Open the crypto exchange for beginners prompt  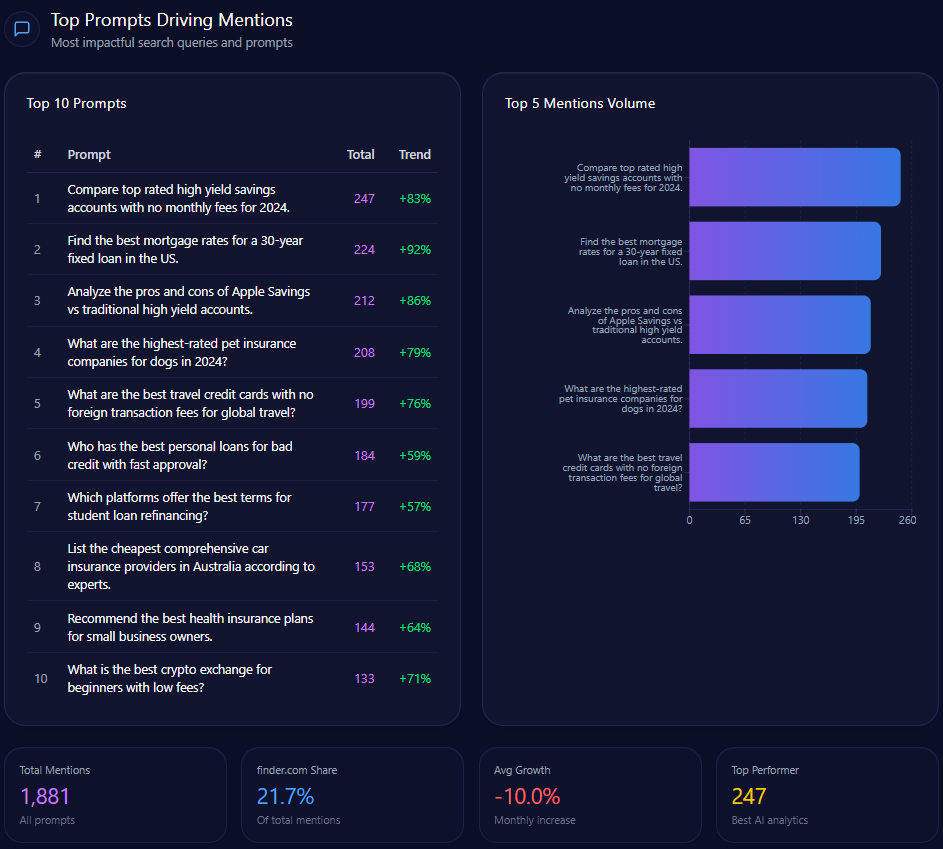click(x=170, y=678)
